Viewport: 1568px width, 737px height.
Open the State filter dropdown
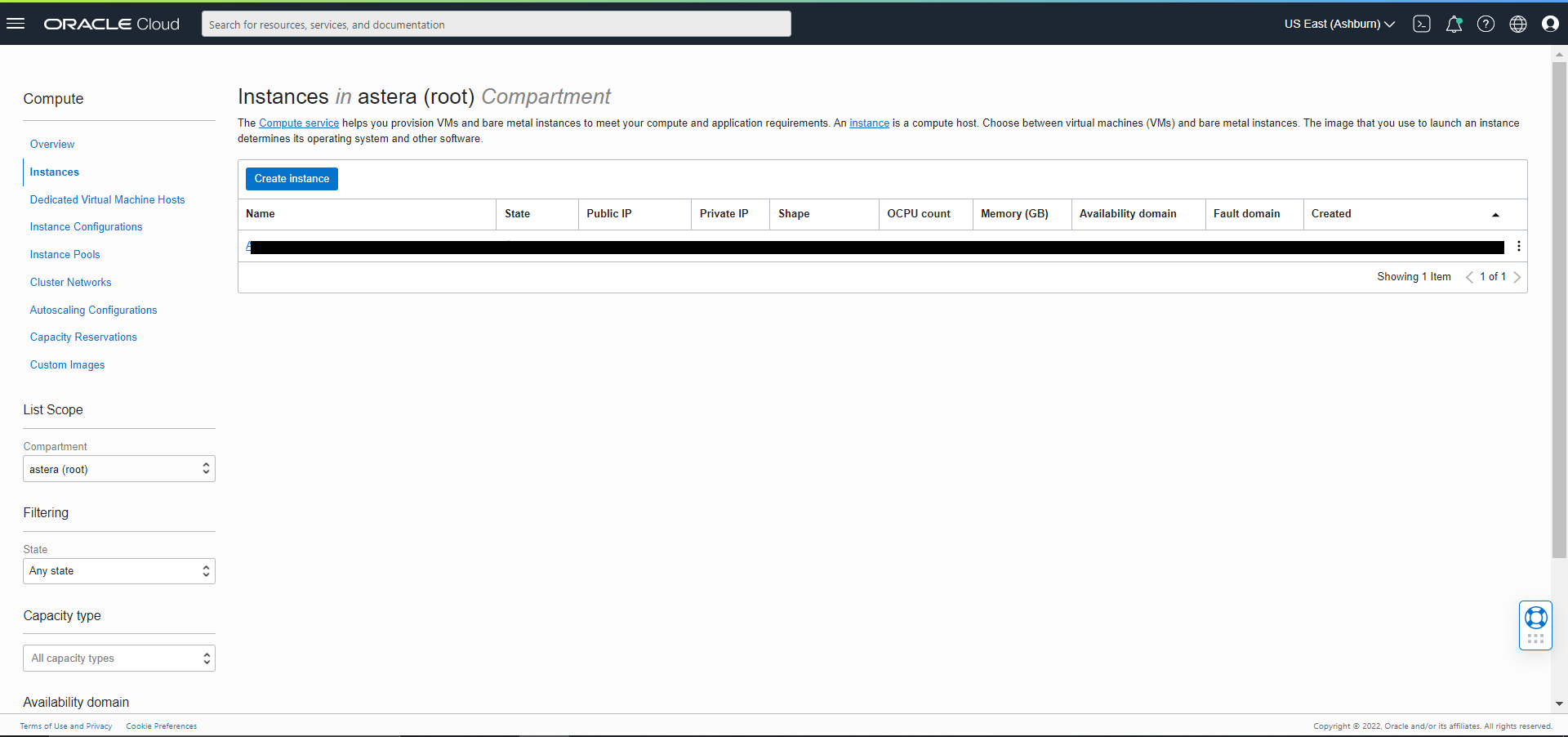tap(119, 571)
